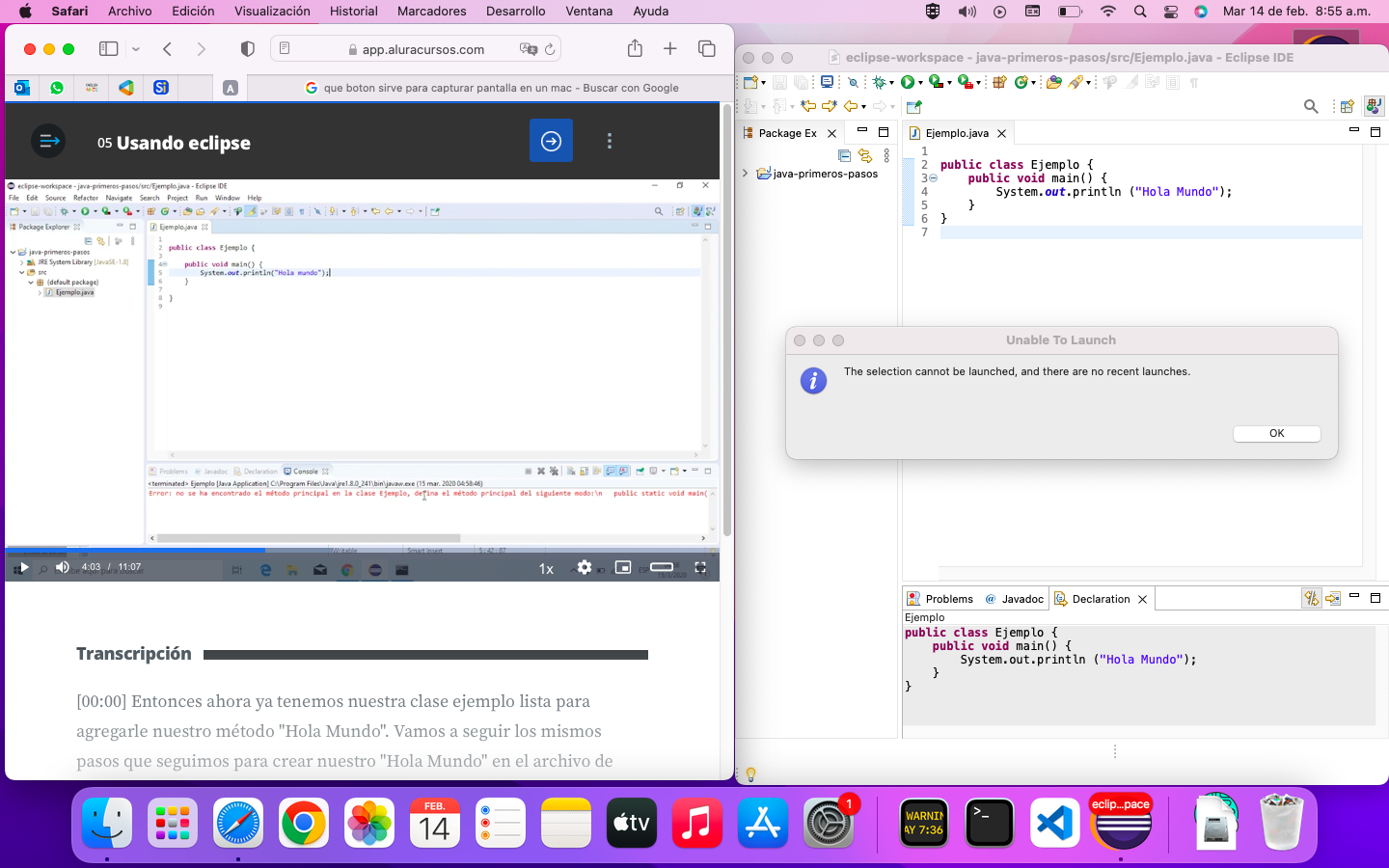Click OK in Unable To Launch dialog

click(1276, 433)
